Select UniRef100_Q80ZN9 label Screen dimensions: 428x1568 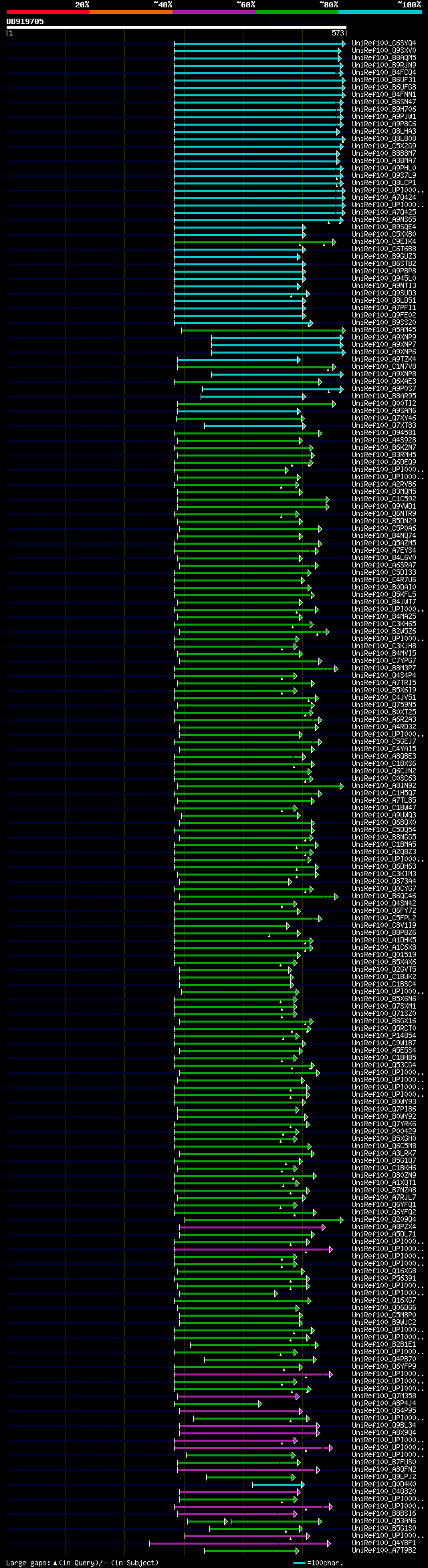pos(384,1176)
